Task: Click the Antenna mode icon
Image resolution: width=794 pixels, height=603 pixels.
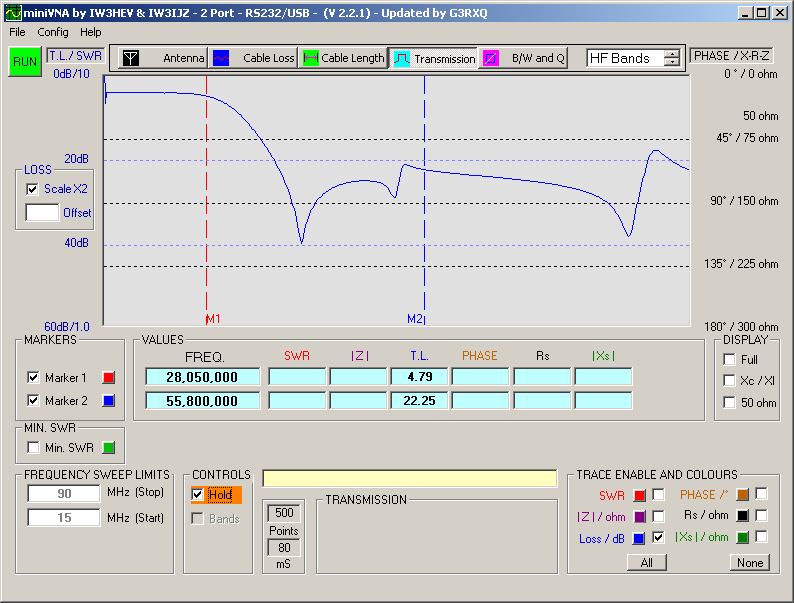Action: tap(131, 58)
